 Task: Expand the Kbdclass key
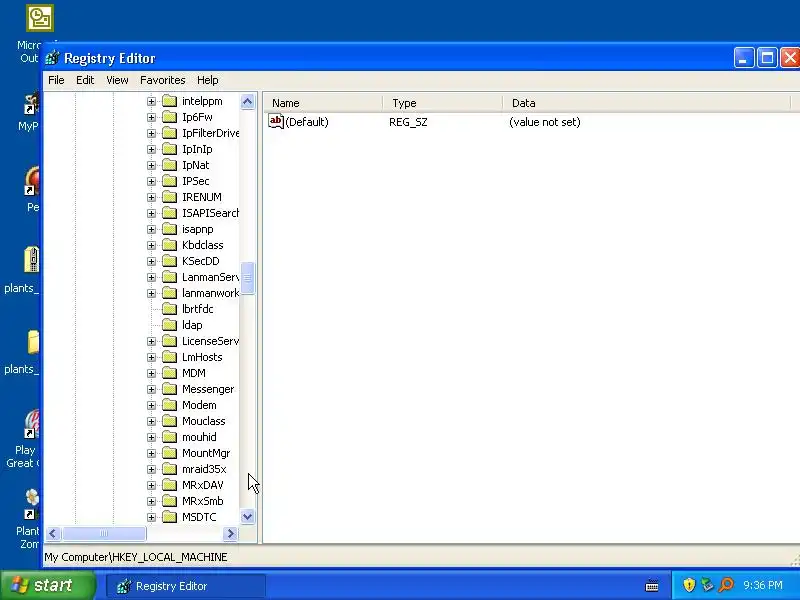(x=152, y=245)
